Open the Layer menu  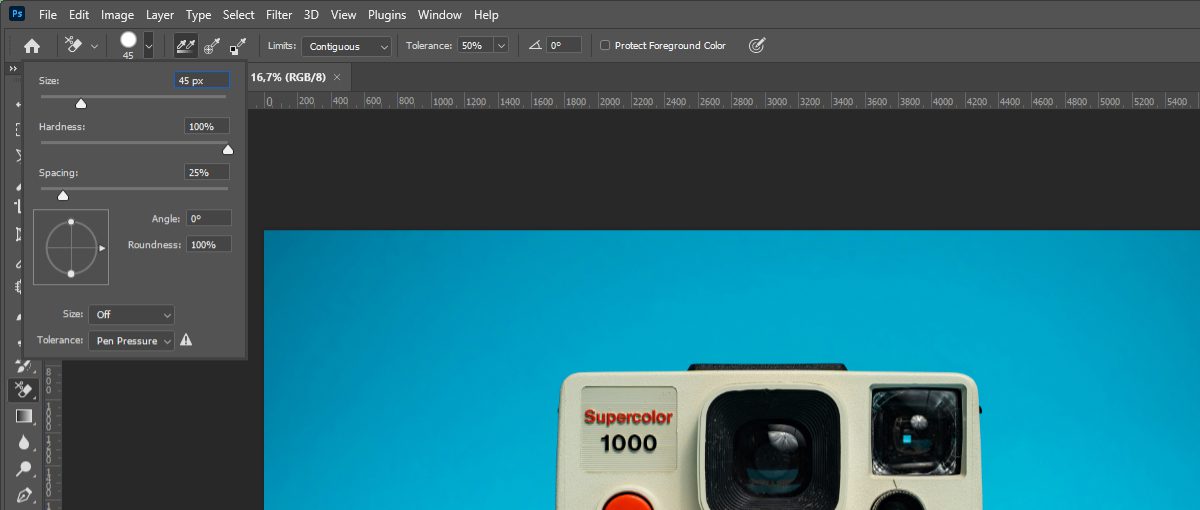point(160,15)
